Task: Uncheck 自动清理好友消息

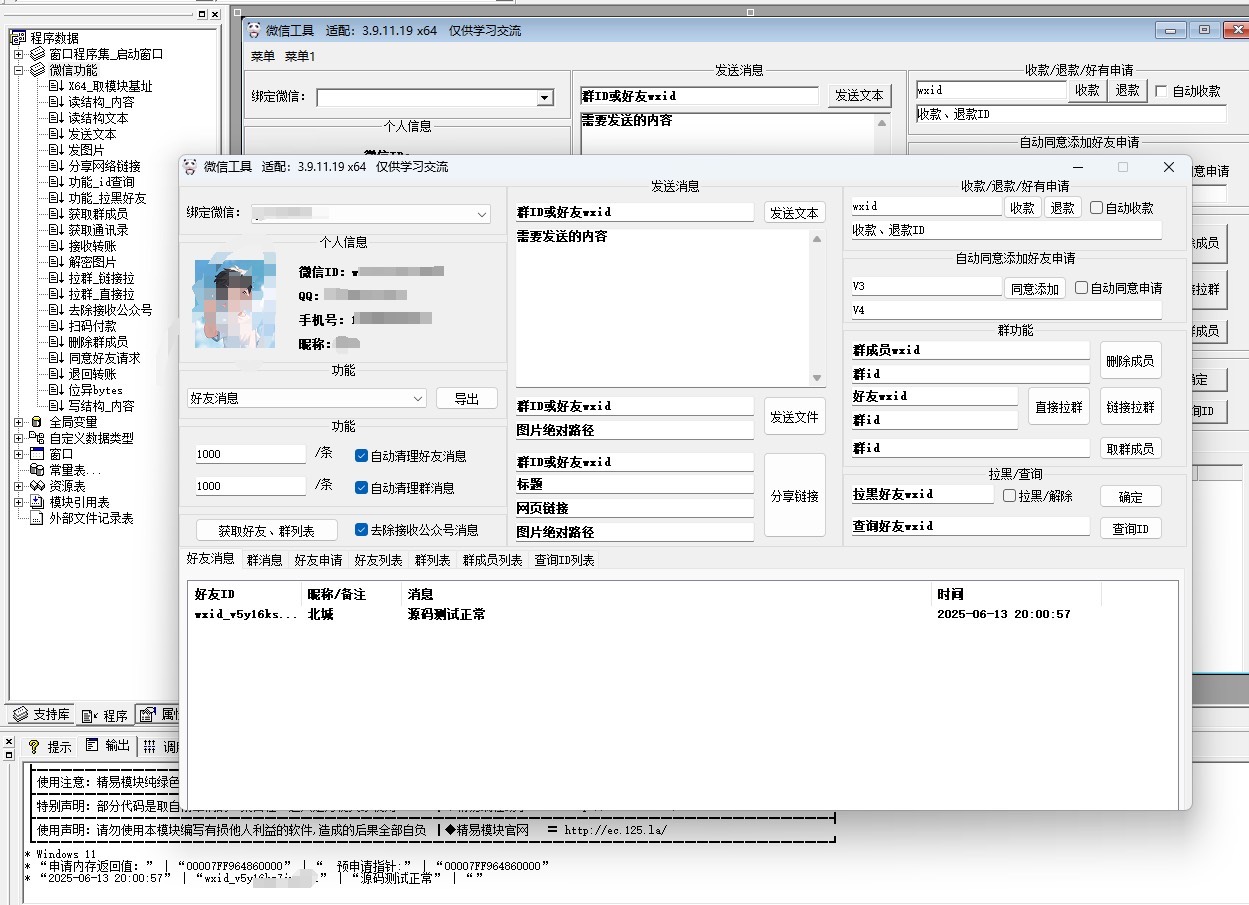Action: coord(362,456)
